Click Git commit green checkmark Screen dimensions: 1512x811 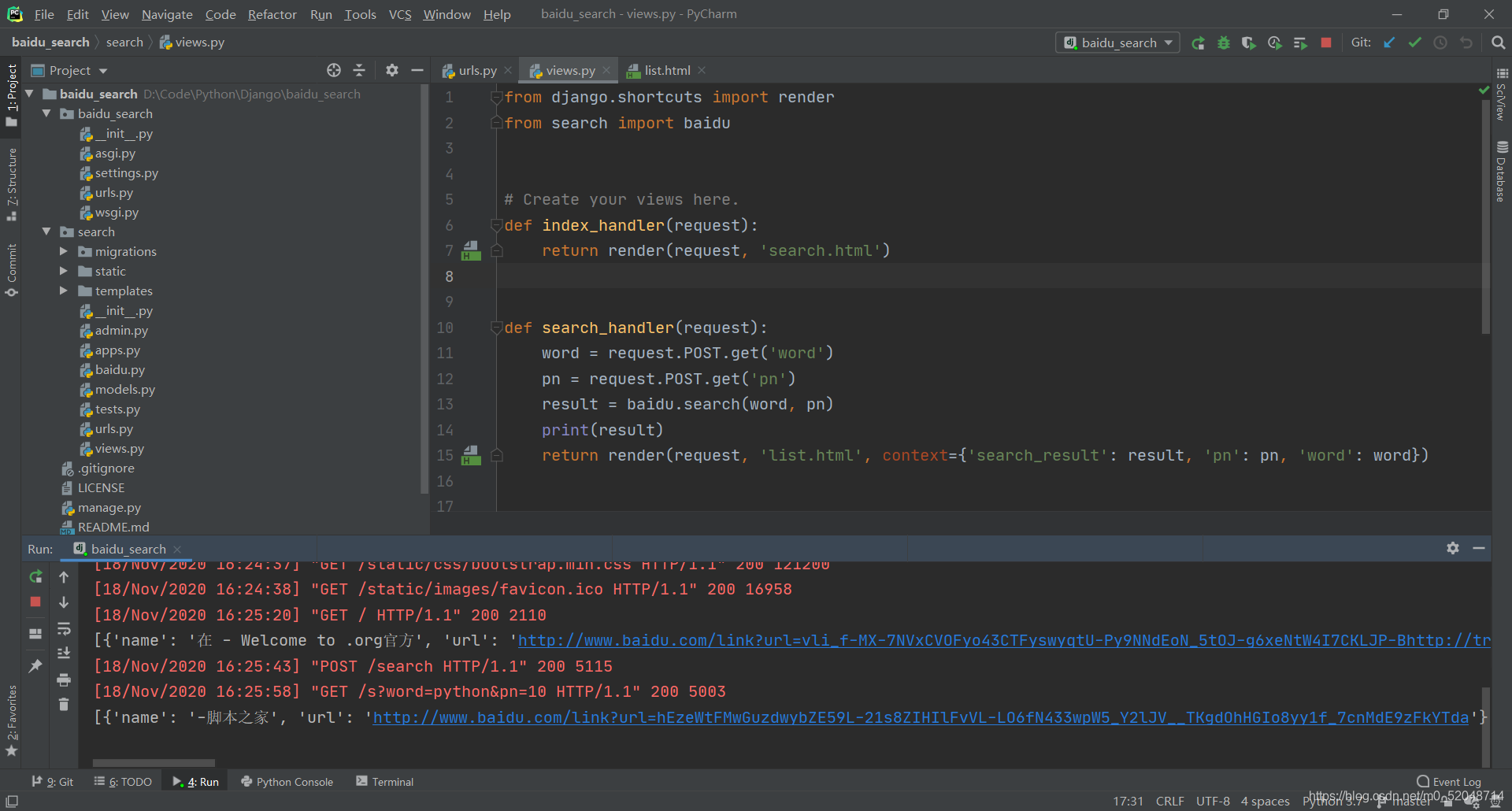tap(1415, 43)
